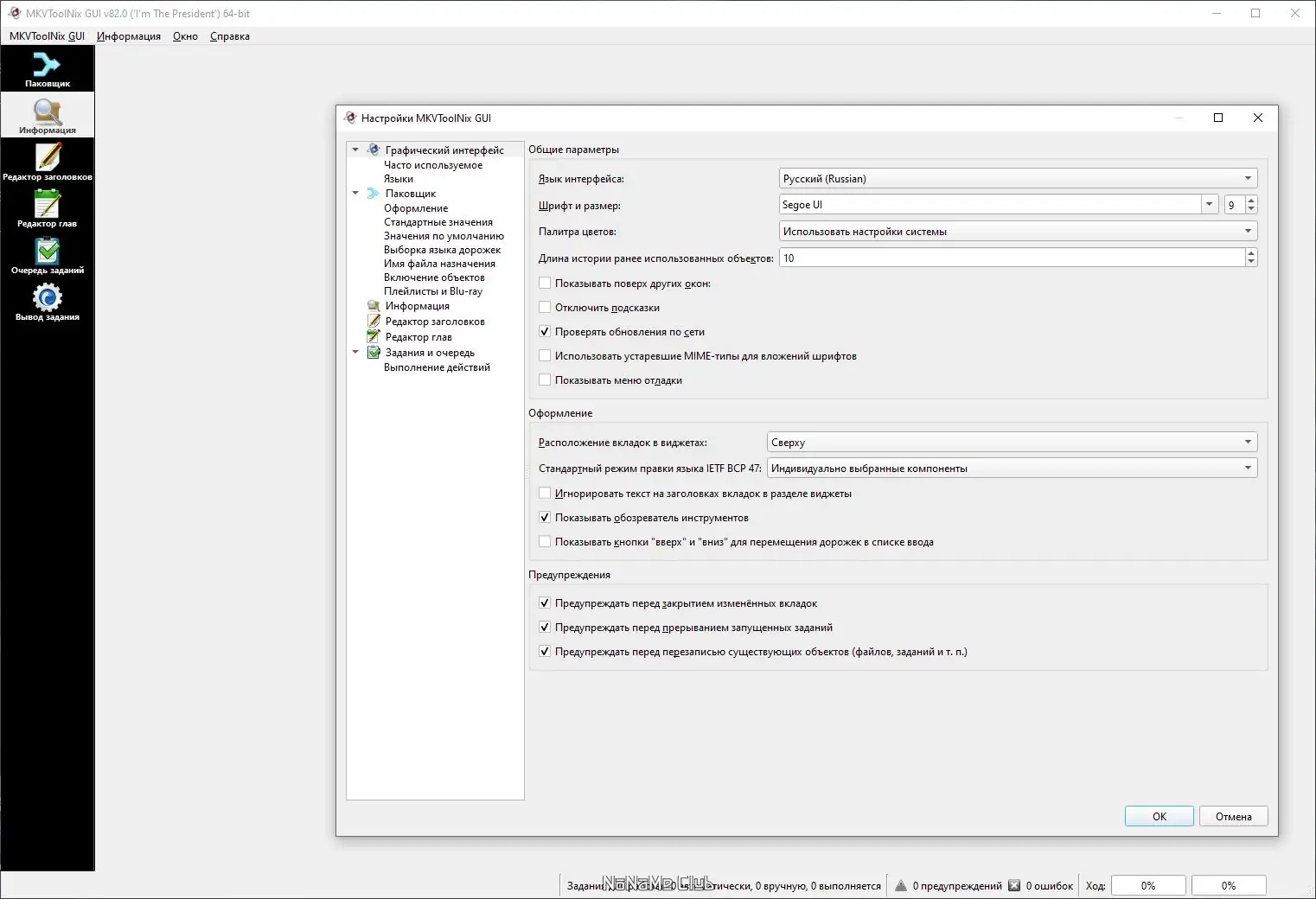Screen dimensions: 1316x899
Task: Select Языки in the settings tree
Action: click(399, 179)
